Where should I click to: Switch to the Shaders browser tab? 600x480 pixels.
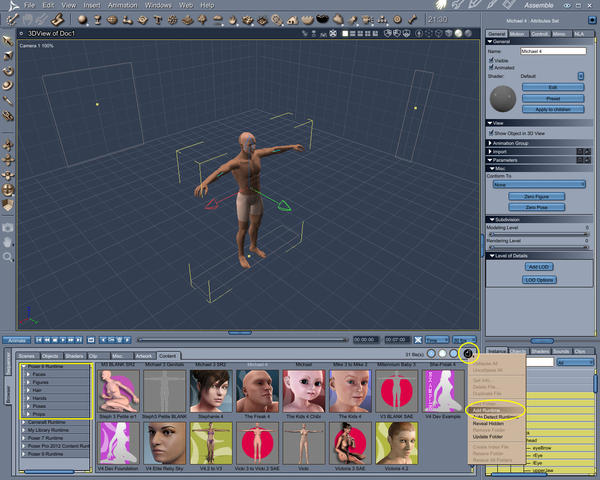pyautogui.click(x=74, y=356)
